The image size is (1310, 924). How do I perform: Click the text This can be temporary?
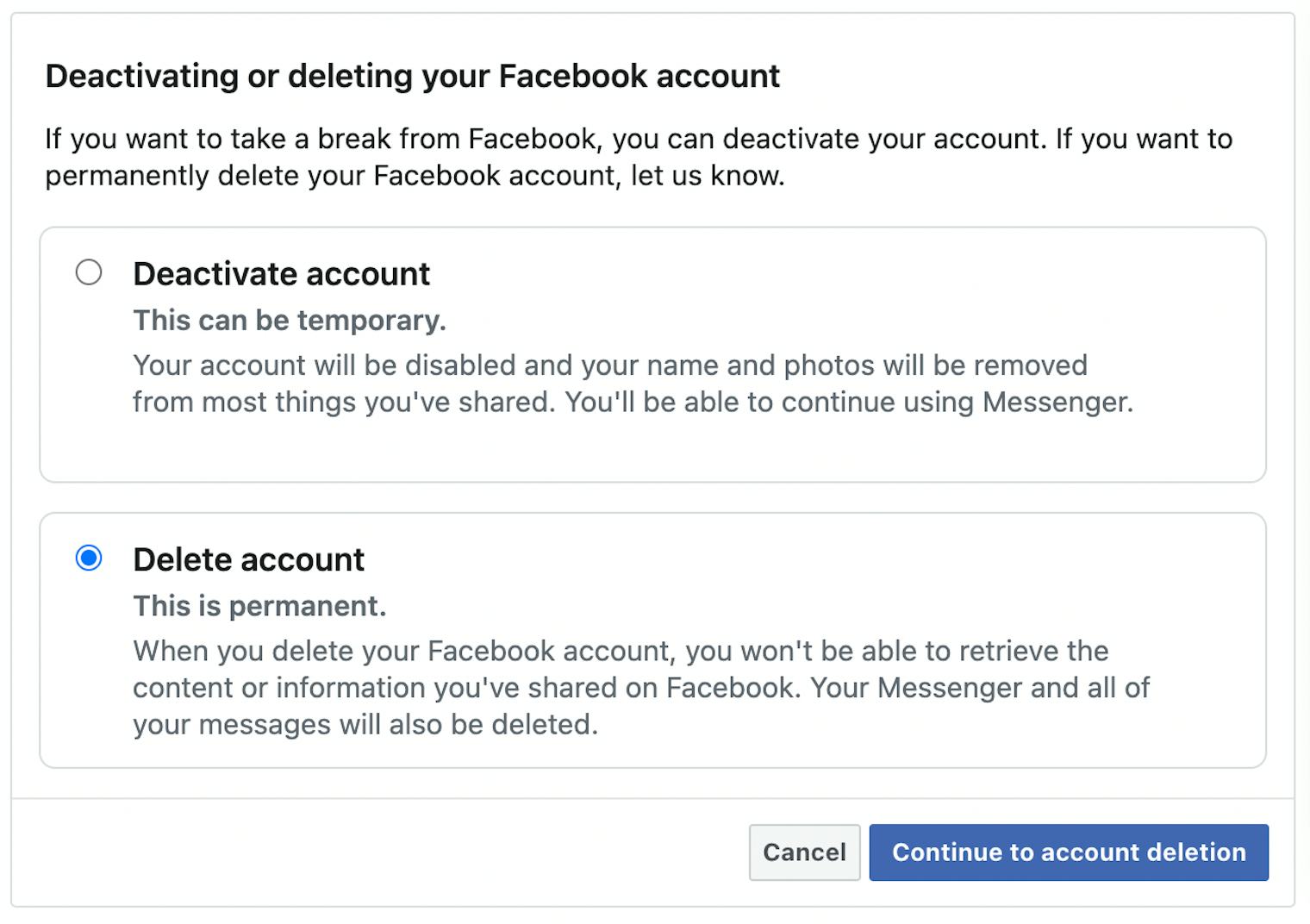tap(289, 320)
